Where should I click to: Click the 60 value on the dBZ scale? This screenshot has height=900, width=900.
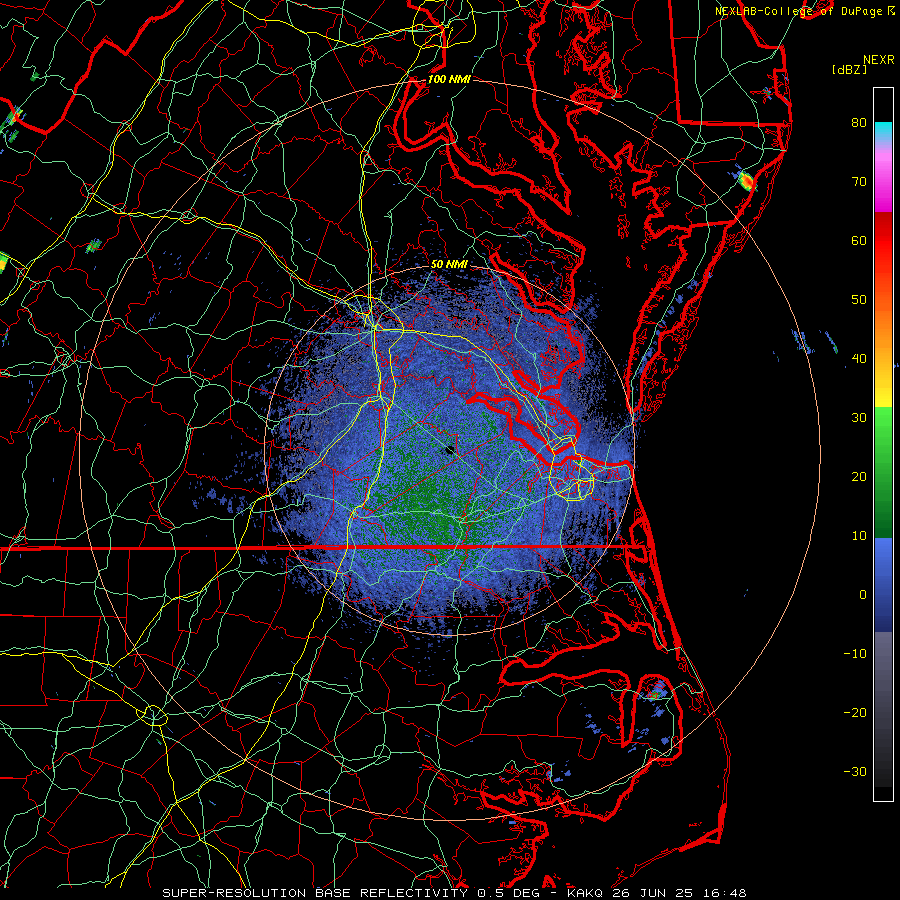(x=859, y=240)
